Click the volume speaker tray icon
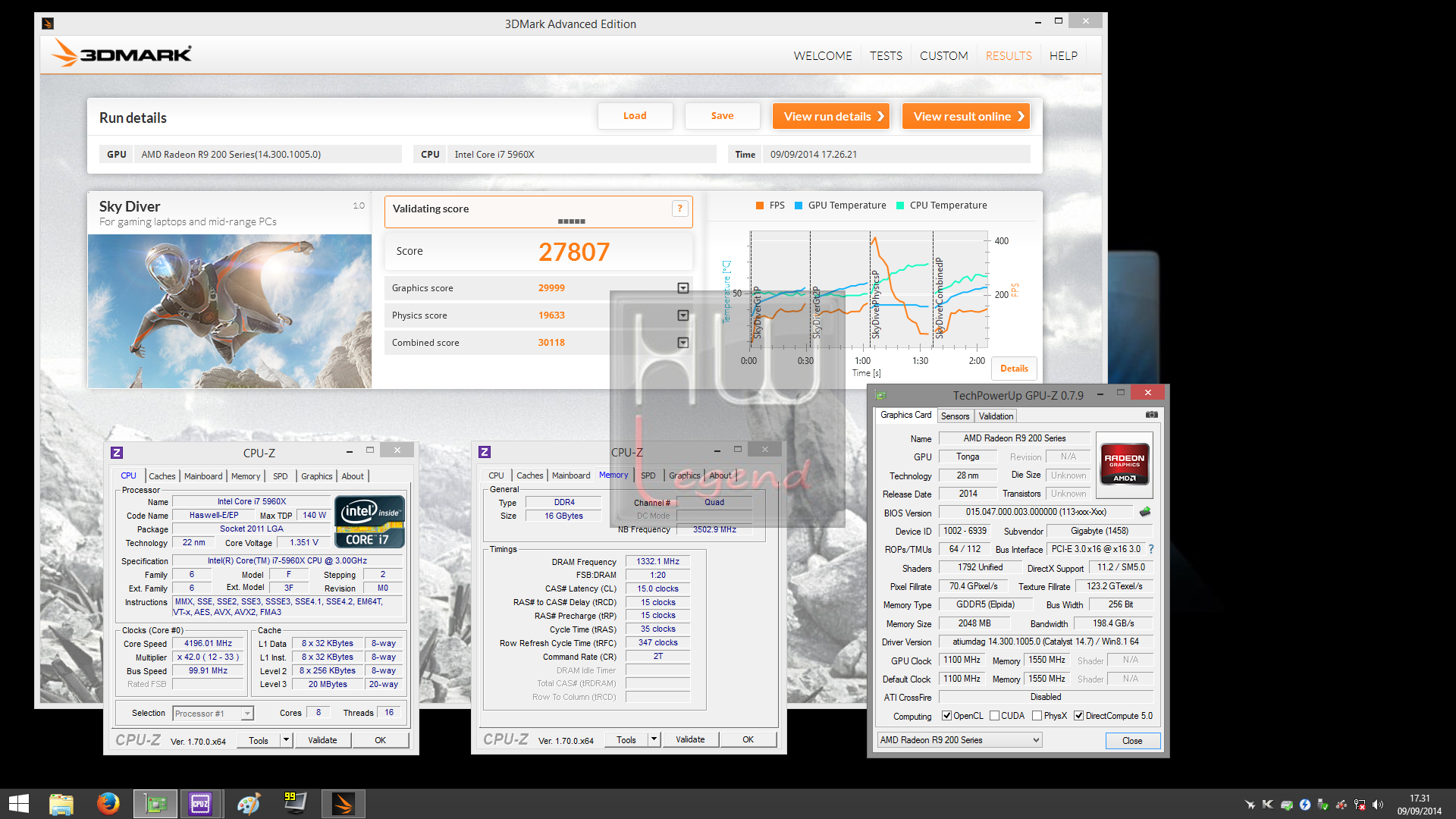 [1378, 805]
